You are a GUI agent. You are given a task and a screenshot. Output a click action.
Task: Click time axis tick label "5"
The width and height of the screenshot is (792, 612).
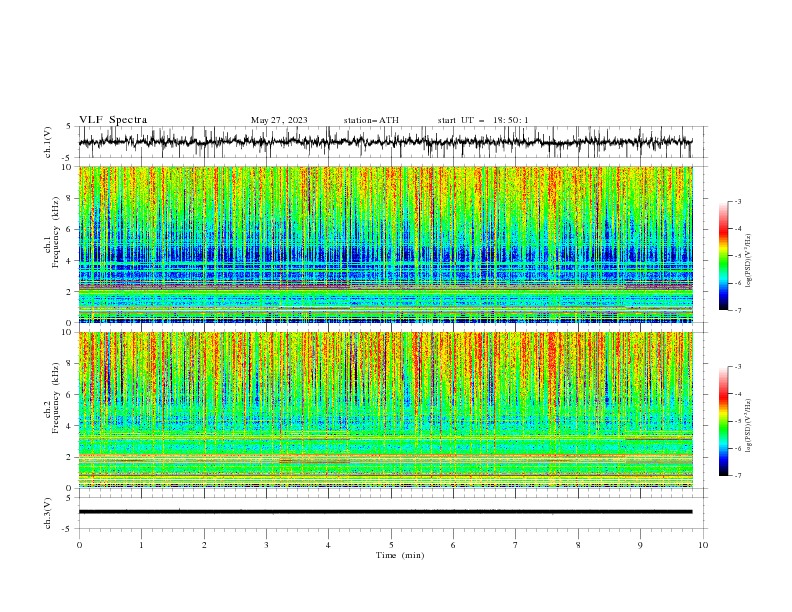(x=391, y=545)
